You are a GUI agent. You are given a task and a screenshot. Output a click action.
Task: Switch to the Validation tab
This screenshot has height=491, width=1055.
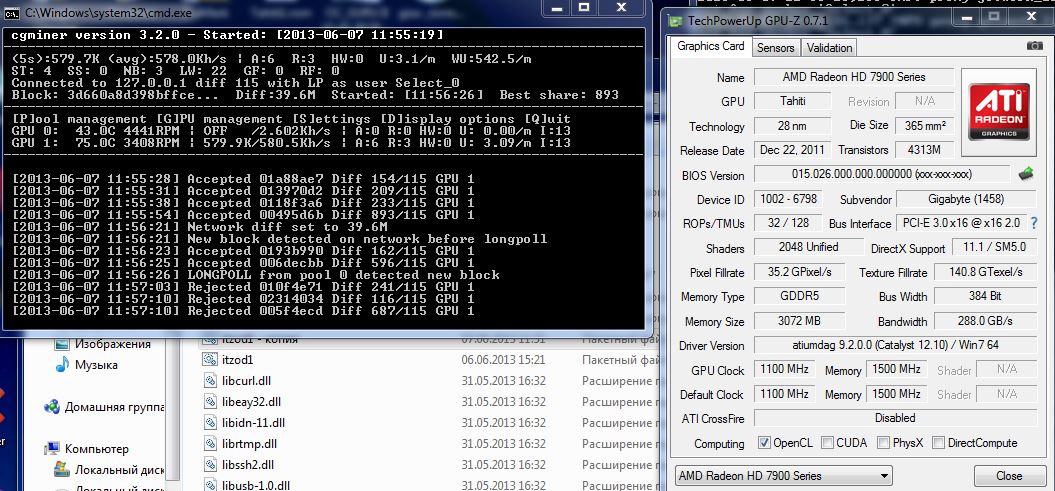(x=829, y=48)
